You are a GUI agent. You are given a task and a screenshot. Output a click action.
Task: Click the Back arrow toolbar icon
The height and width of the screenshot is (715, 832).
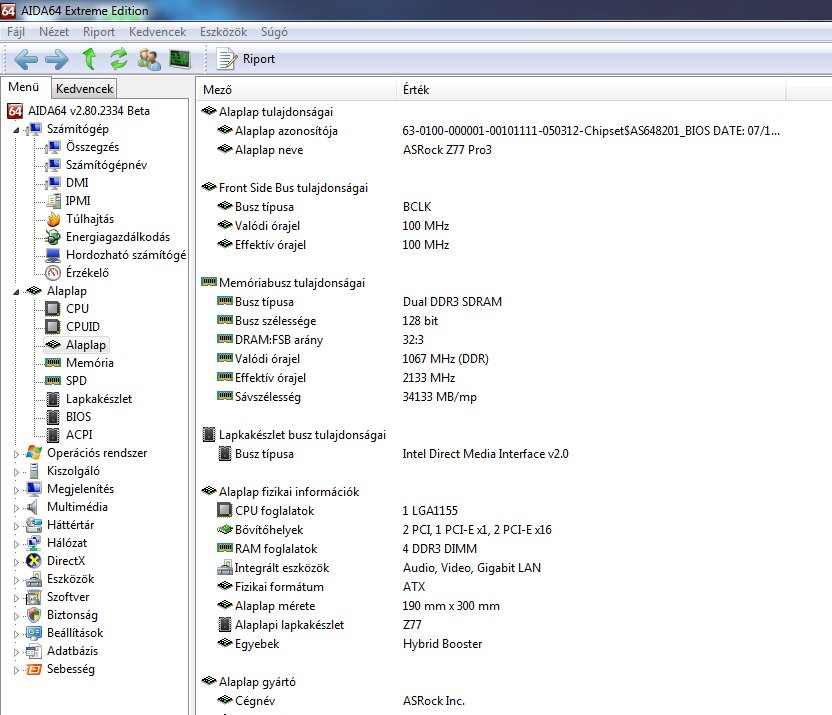click(x=25, y=59)
